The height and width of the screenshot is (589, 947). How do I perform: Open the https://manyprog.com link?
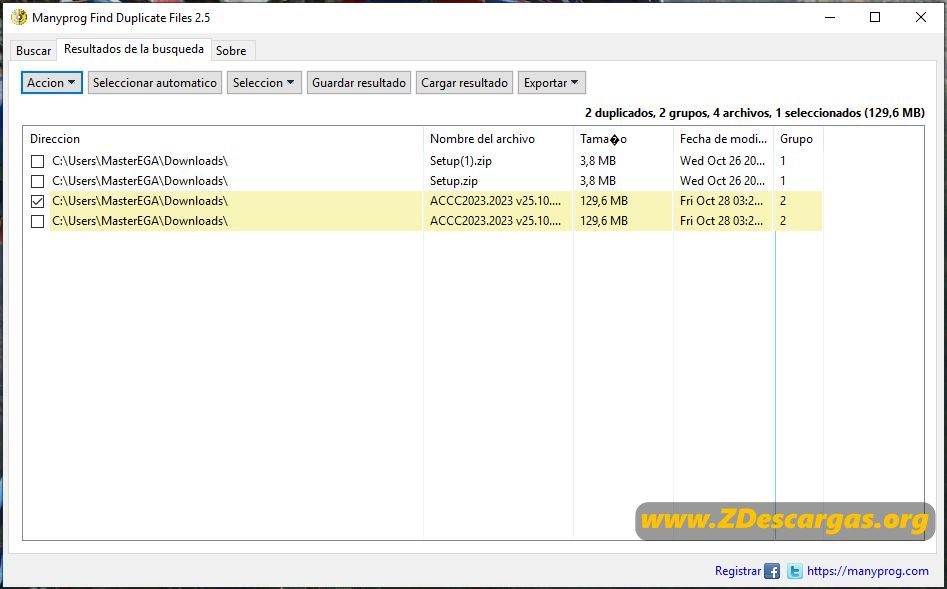[868, 571]
